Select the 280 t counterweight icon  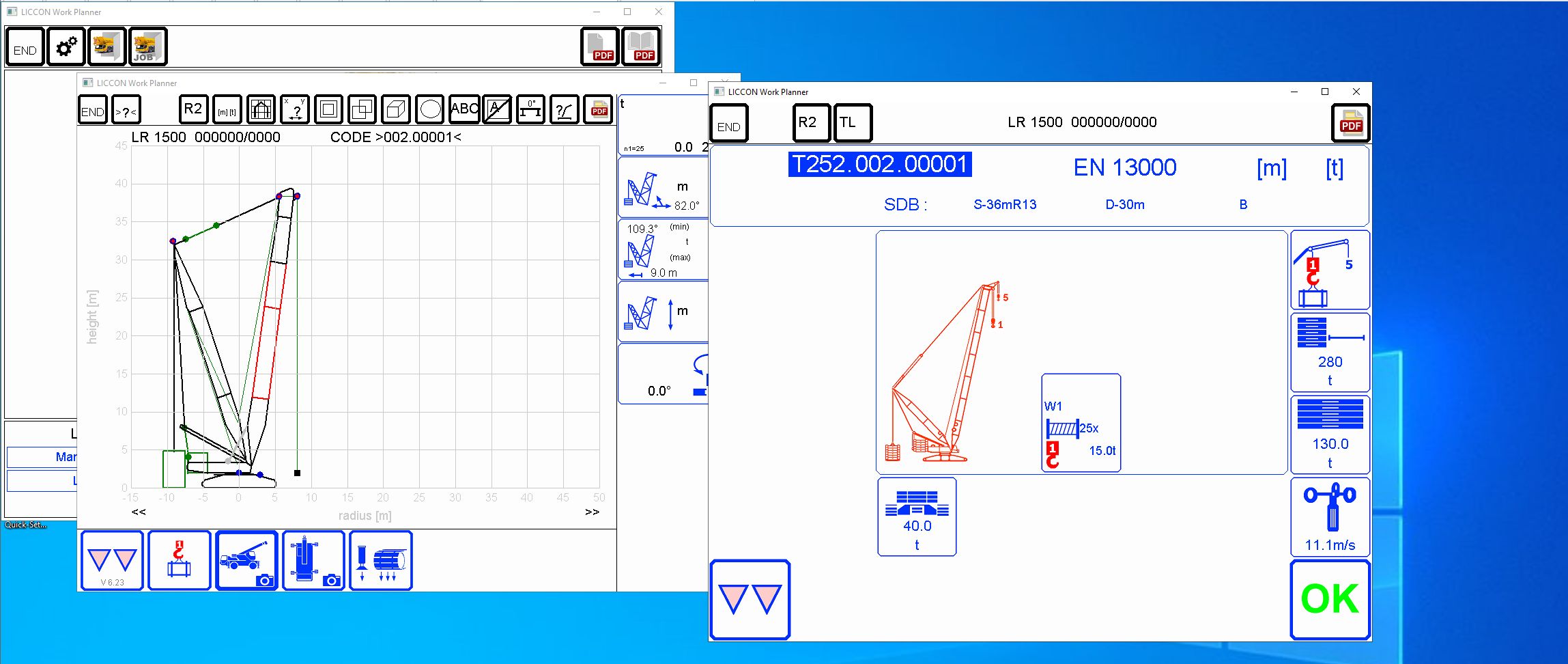click(1329, 352)
